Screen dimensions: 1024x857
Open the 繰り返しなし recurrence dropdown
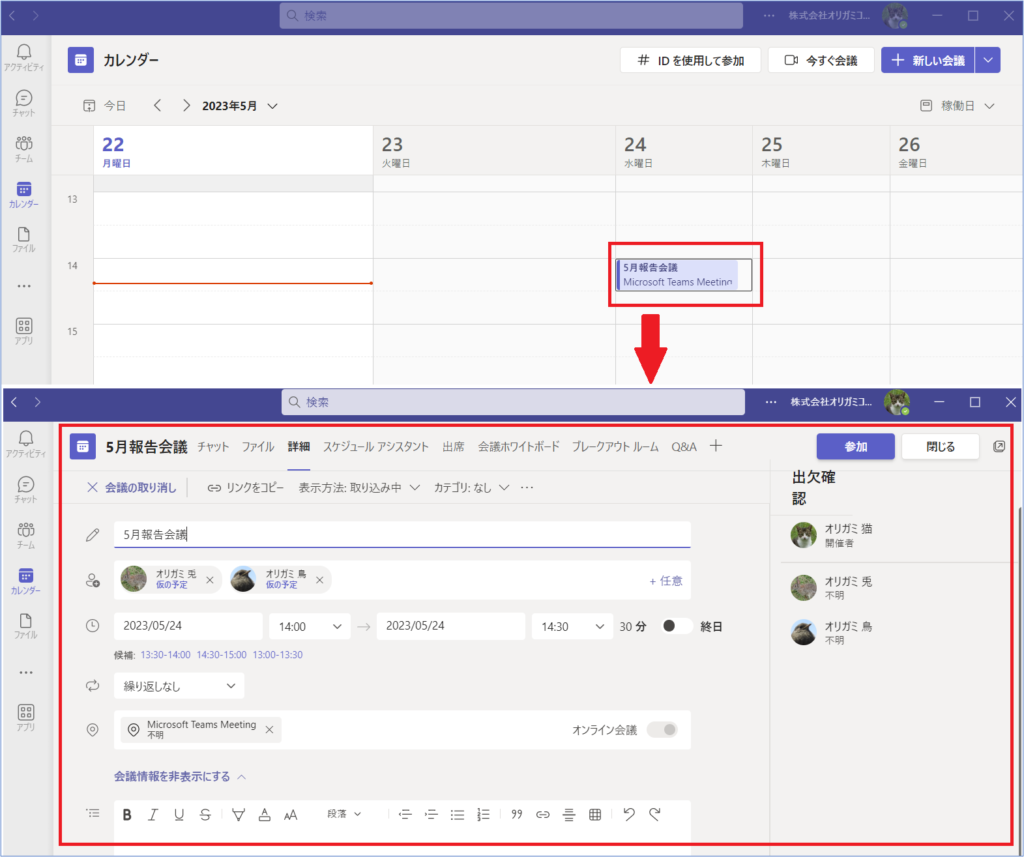(179, 686)
